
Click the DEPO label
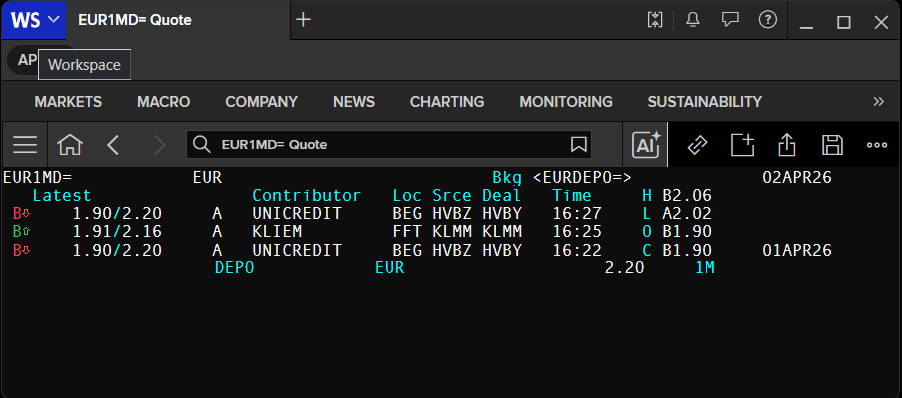(234, 268)
